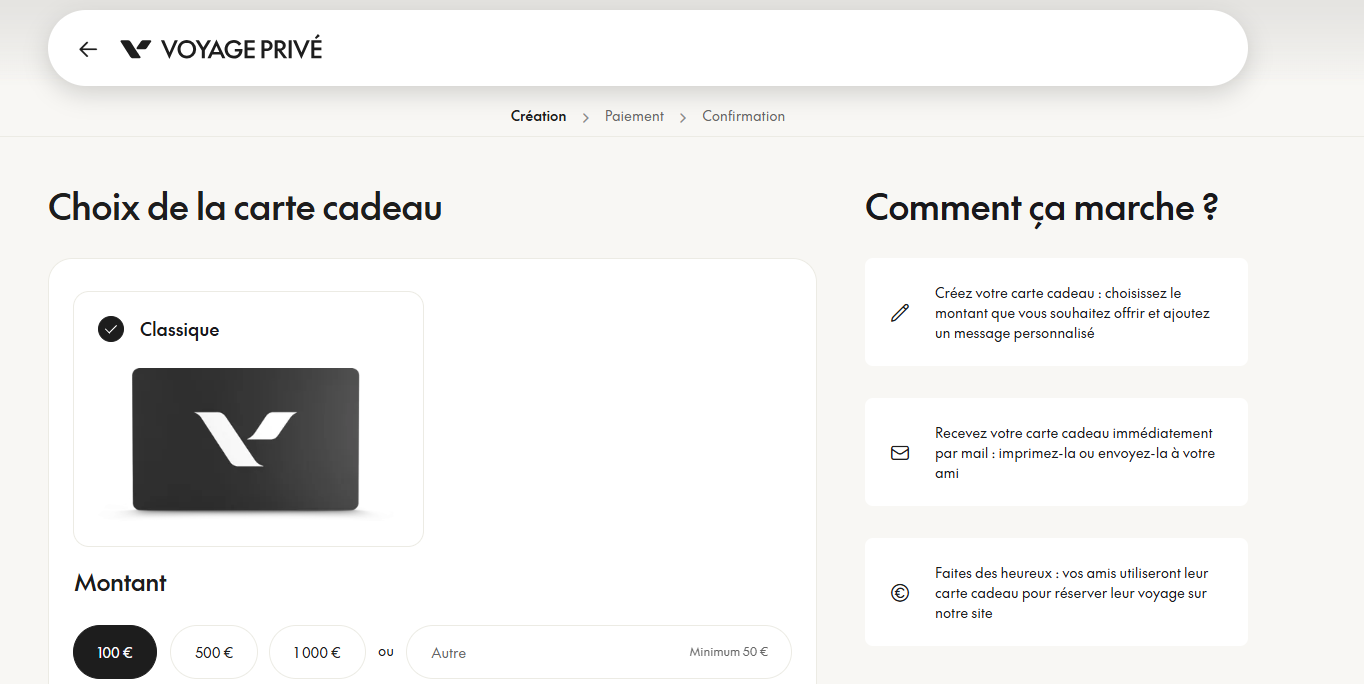
Task: Click the 'Choix de la carte cadeau' heading
Action: coord(245,208)
